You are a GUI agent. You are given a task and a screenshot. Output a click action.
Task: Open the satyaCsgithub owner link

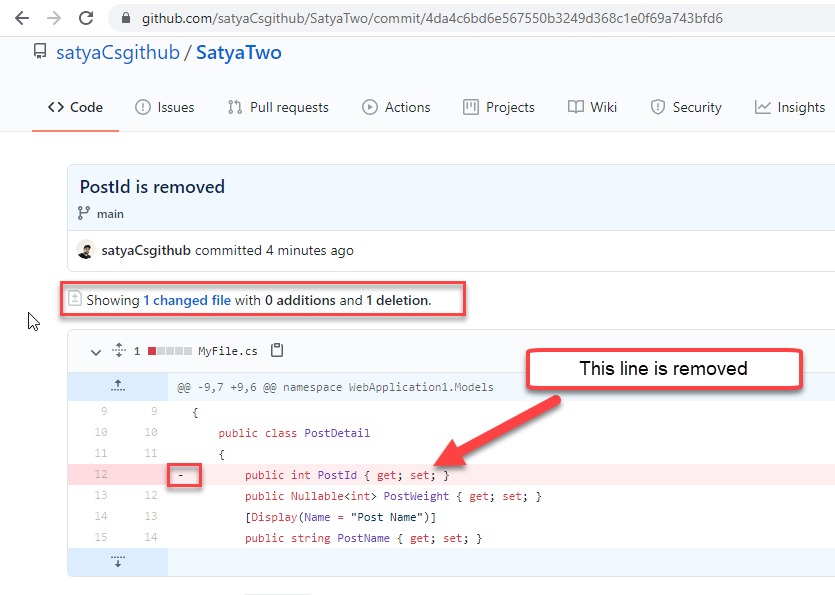point(118,52)
